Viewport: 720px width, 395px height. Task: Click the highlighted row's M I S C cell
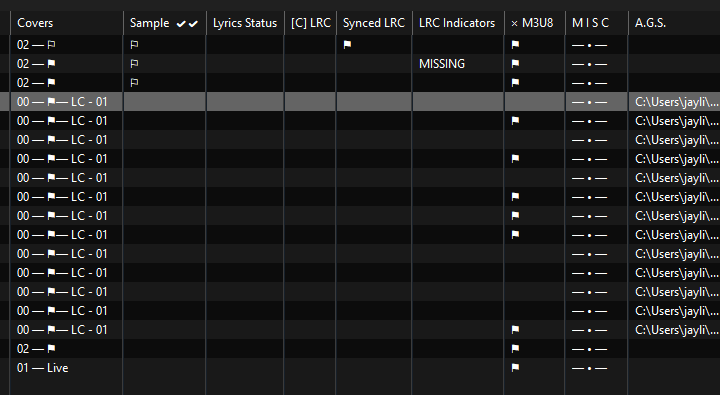[x=590, y=102]
